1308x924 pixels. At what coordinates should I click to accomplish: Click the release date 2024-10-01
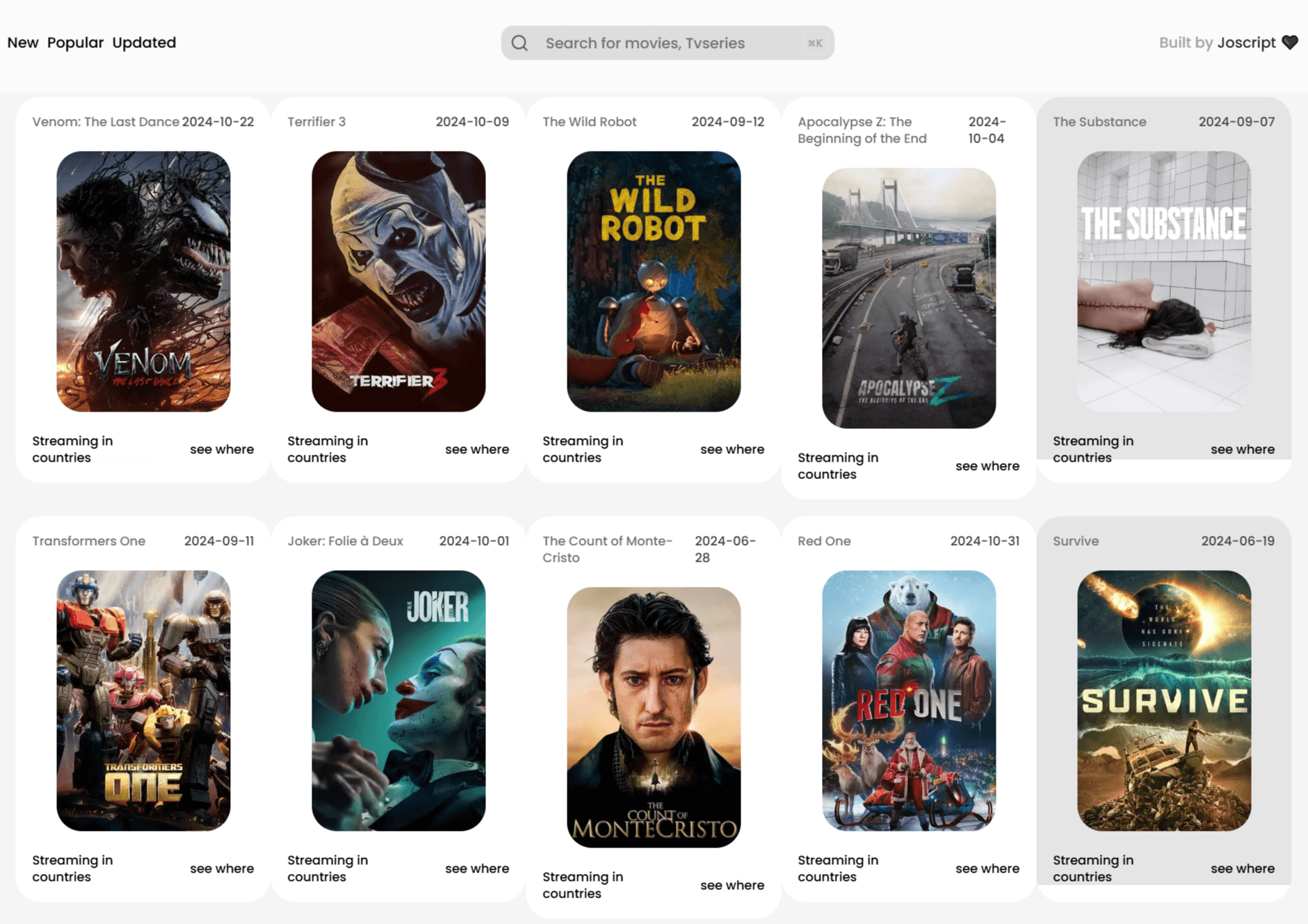(474, 541)
